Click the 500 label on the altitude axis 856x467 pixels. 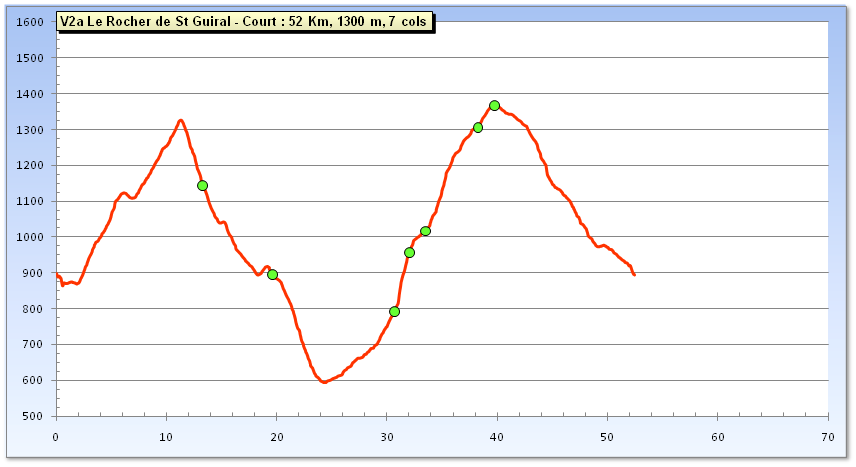(33, 416)
